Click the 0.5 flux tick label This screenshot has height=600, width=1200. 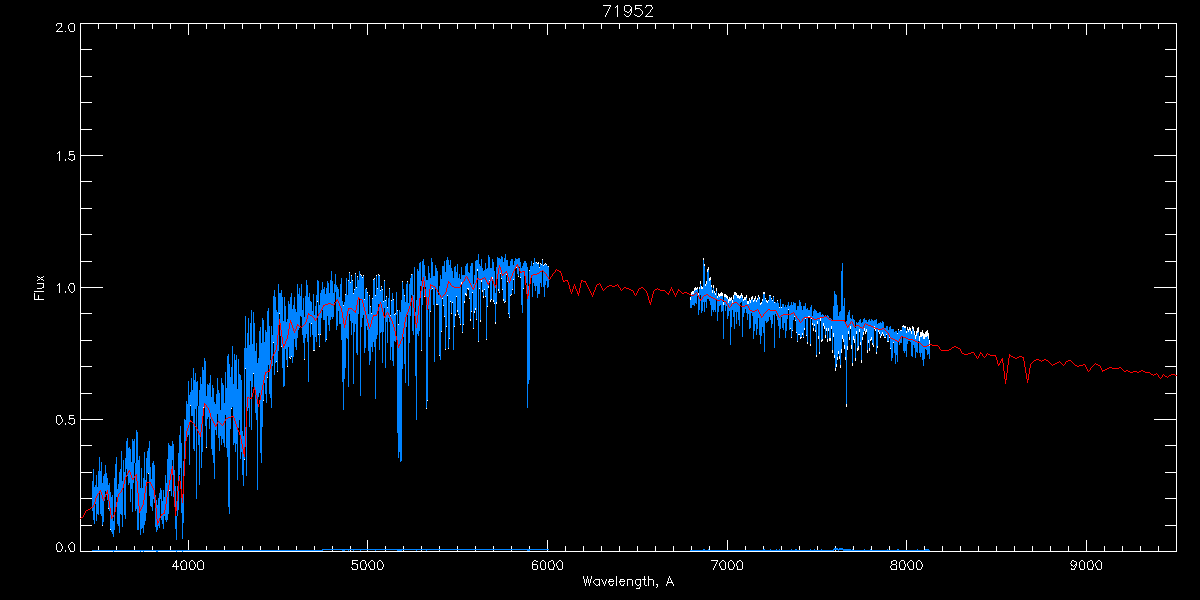click(x=66, y=419)
